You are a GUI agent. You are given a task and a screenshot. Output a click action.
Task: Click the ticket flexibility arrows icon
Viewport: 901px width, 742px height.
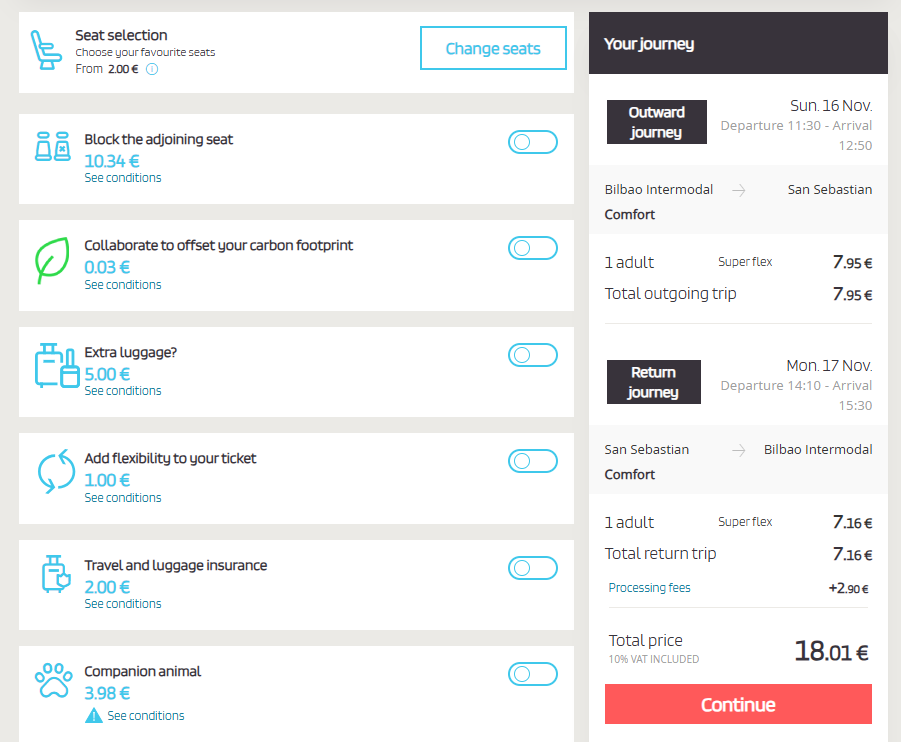tap(56, 472)
